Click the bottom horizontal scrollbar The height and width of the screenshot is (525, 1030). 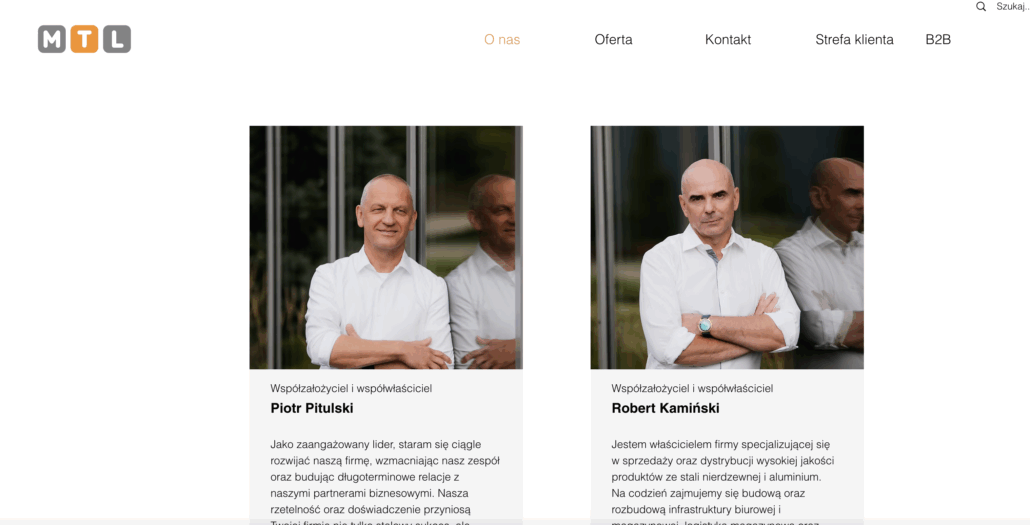click(x=515, y=522)
